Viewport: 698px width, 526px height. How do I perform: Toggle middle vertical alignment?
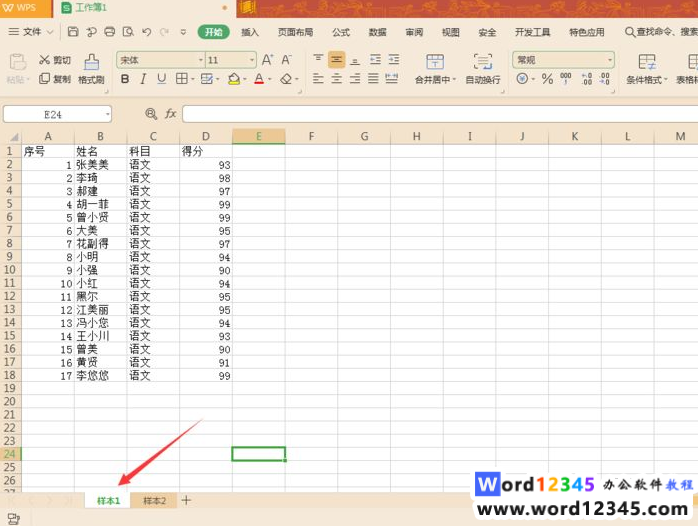[x=337, y=60]
